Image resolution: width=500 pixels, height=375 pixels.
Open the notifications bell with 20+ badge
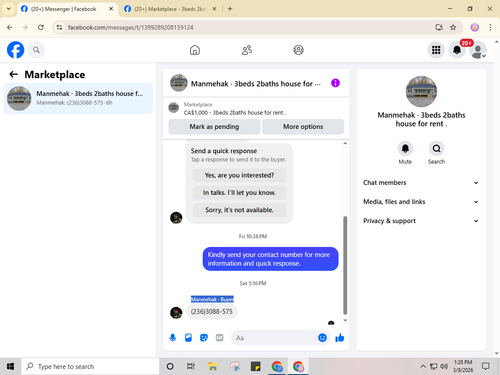click(457, 50)
